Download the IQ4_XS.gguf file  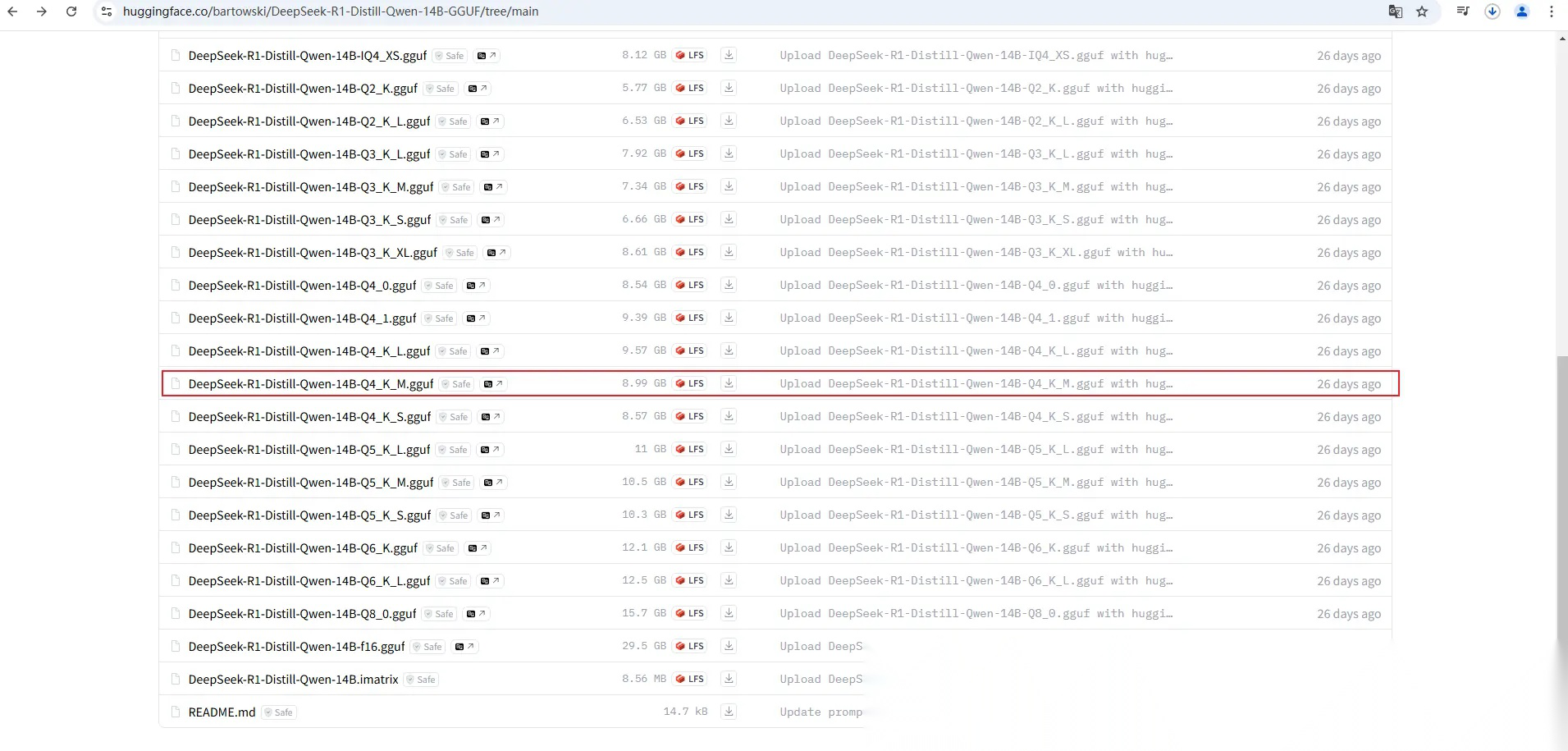[x=729, y=55]
